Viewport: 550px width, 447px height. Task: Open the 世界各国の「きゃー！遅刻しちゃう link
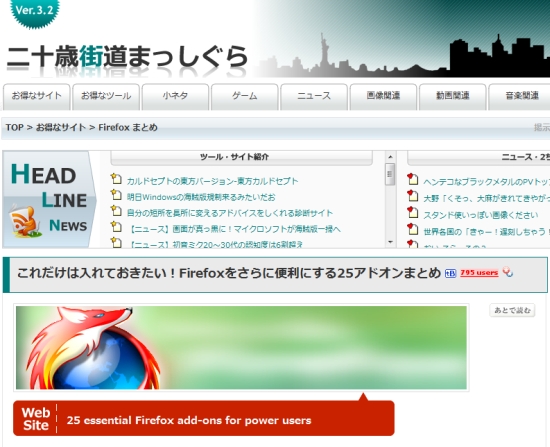point(487,232)
